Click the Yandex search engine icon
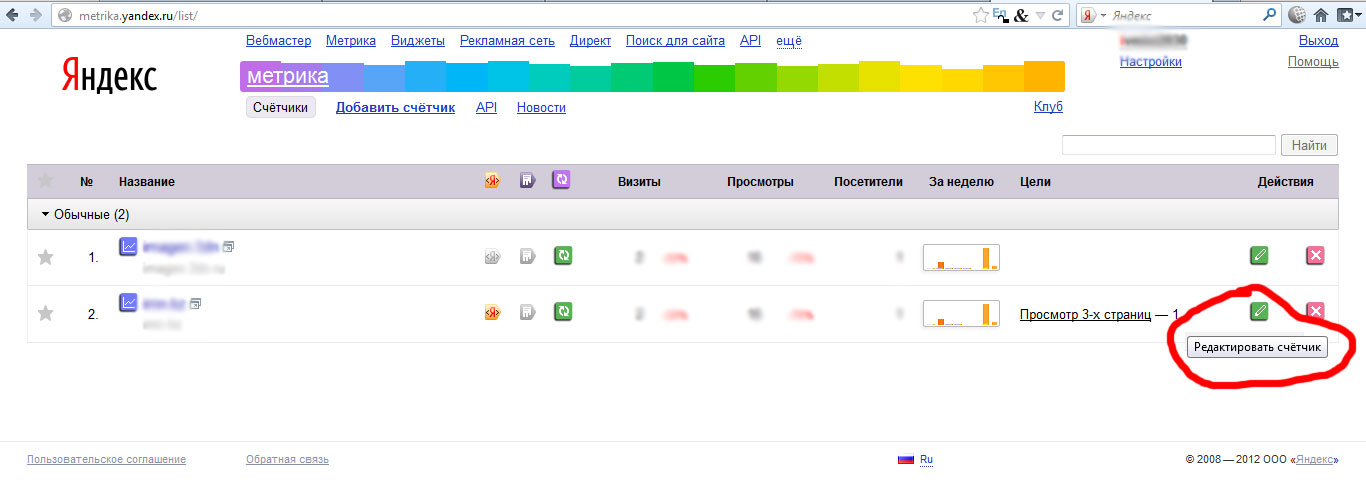This screenshot has height=491, width=1366. click(1088, 16)
